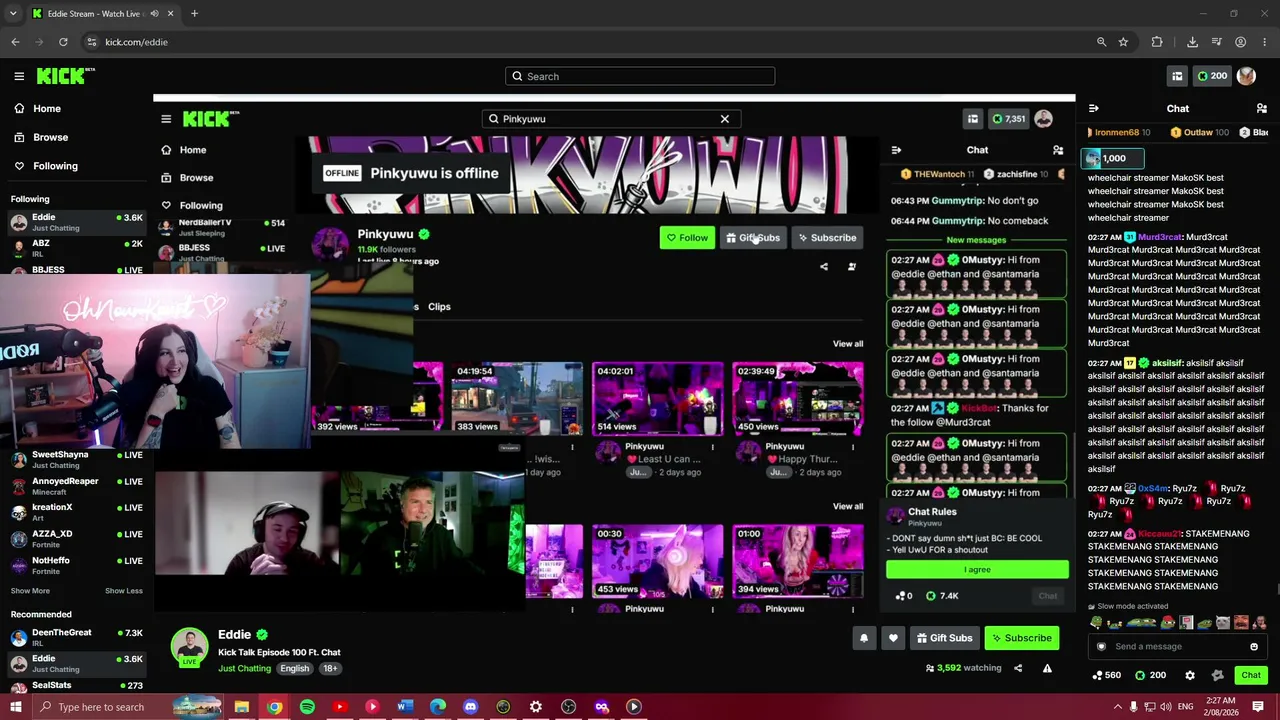Screen dimensions: 1280x720
Task: Share Eddie's stream via share icon
Action: tap(1018, 668)
